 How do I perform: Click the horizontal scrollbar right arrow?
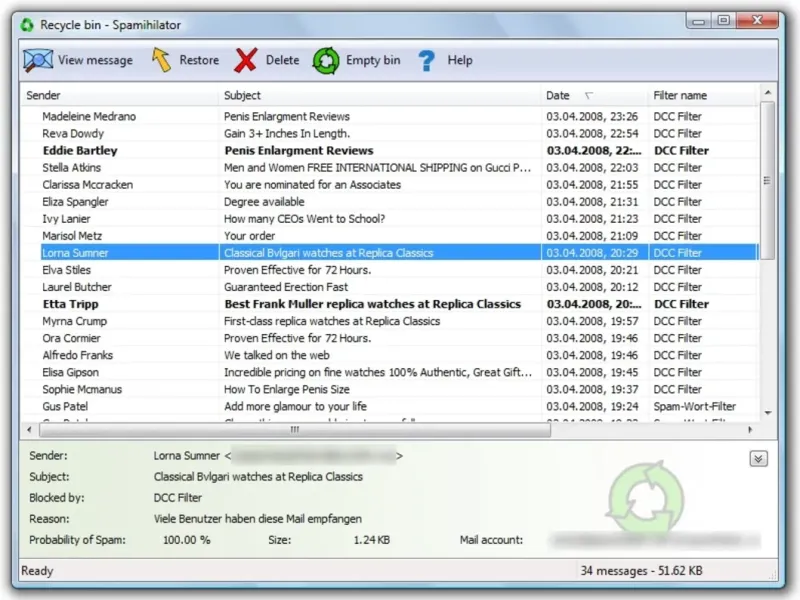click(750, 430)
